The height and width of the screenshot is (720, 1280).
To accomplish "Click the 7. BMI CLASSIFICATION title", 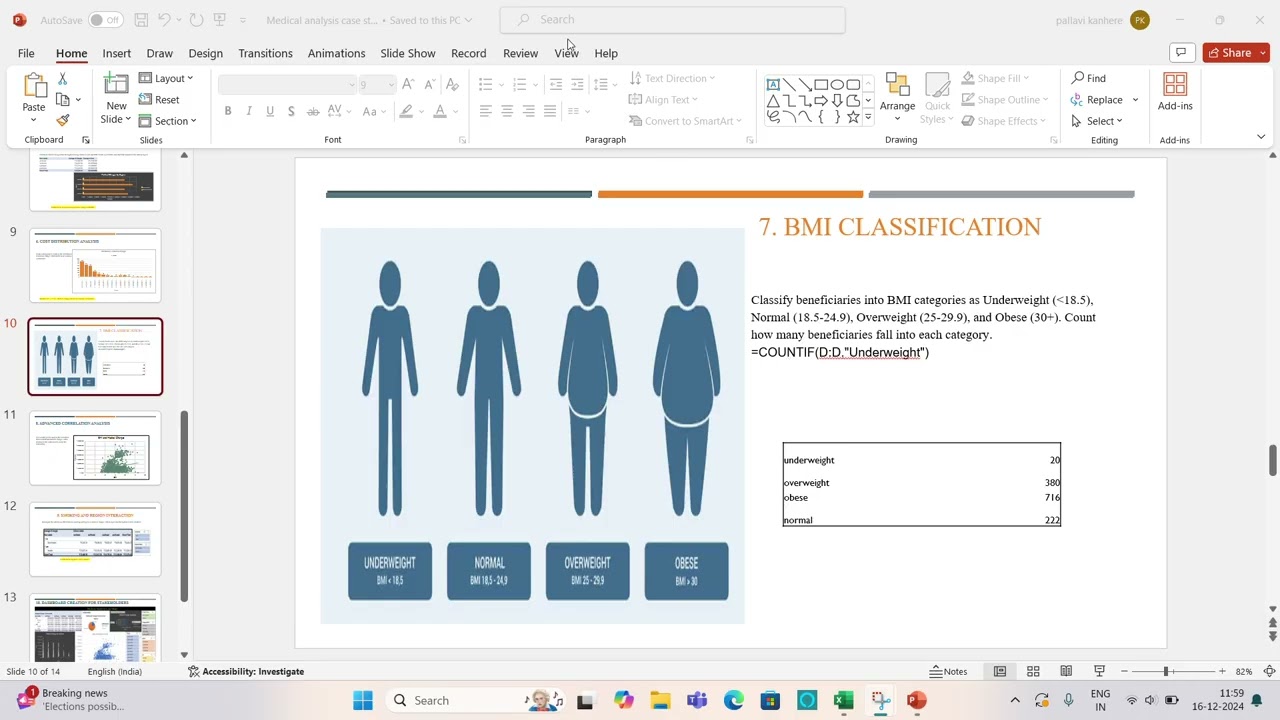I will [900, 227].
